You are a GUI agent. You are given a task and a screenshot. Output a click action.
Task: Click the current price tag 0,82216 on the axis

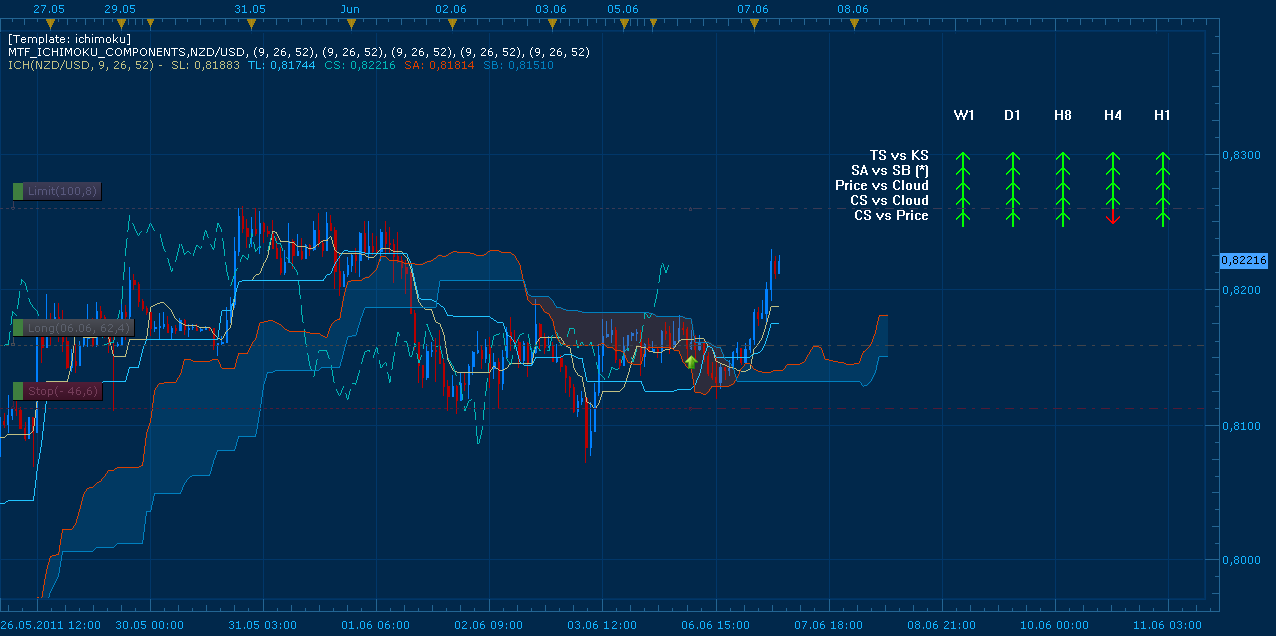[1243, 260]
